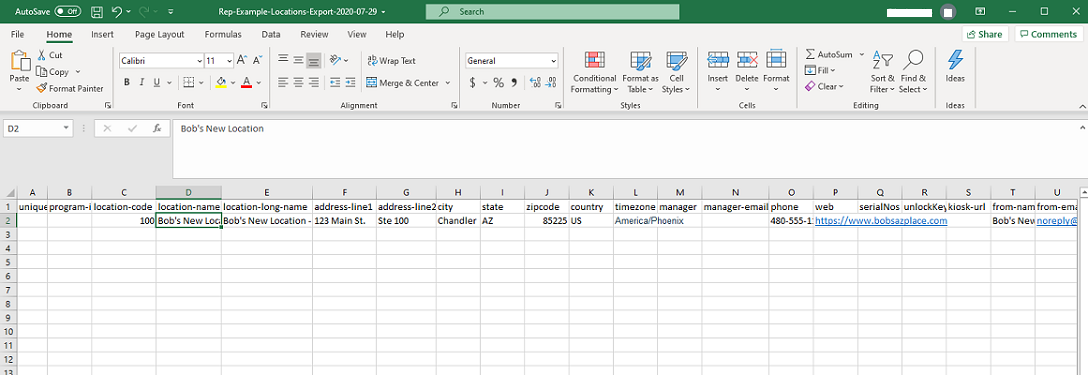The image size is (1088, 375).
Task: Click the Insert cells icon
Action: pos(717,60)
